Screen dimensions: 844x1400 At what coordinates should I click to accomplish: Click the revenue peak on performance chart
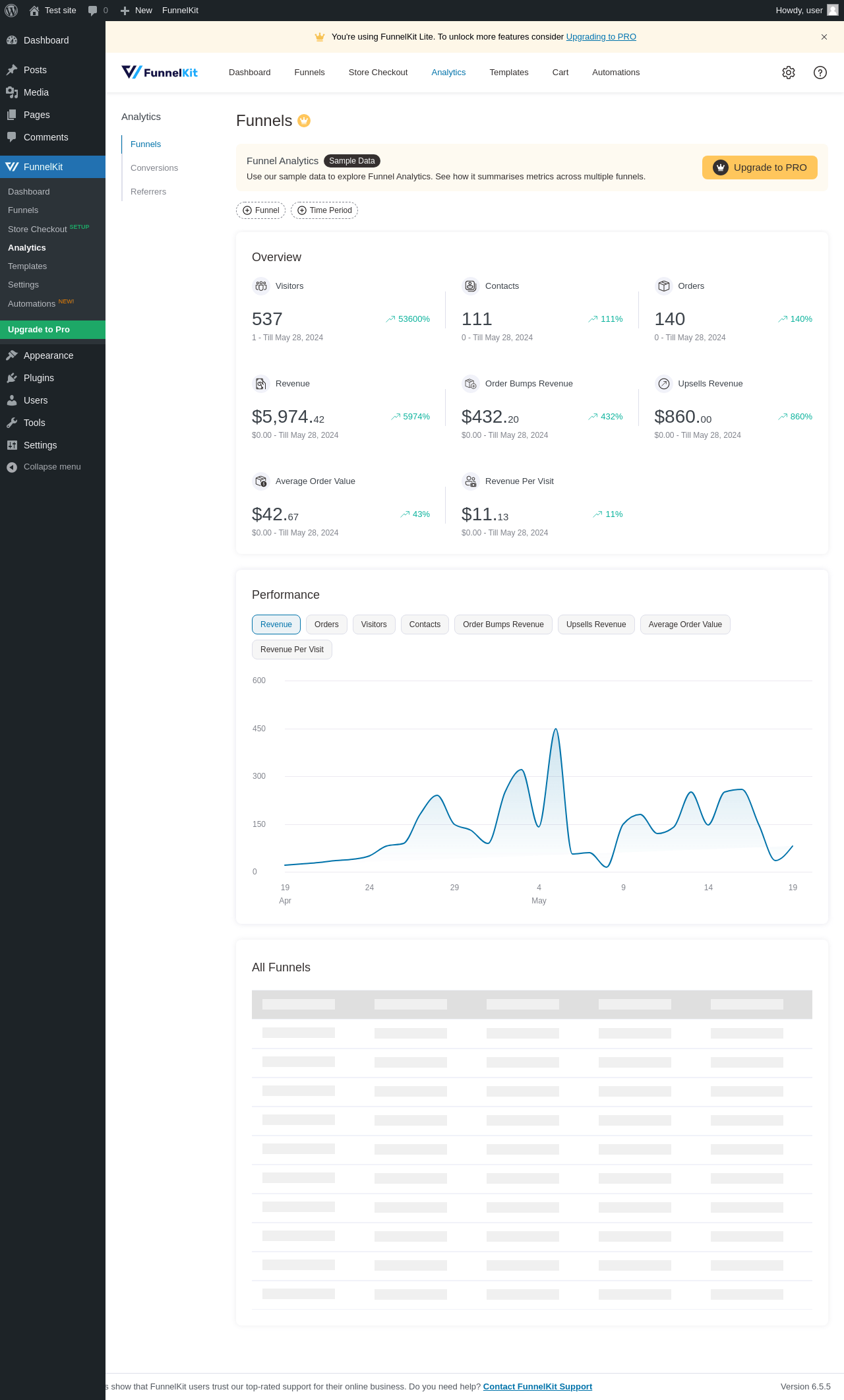(x=556, y=729)
